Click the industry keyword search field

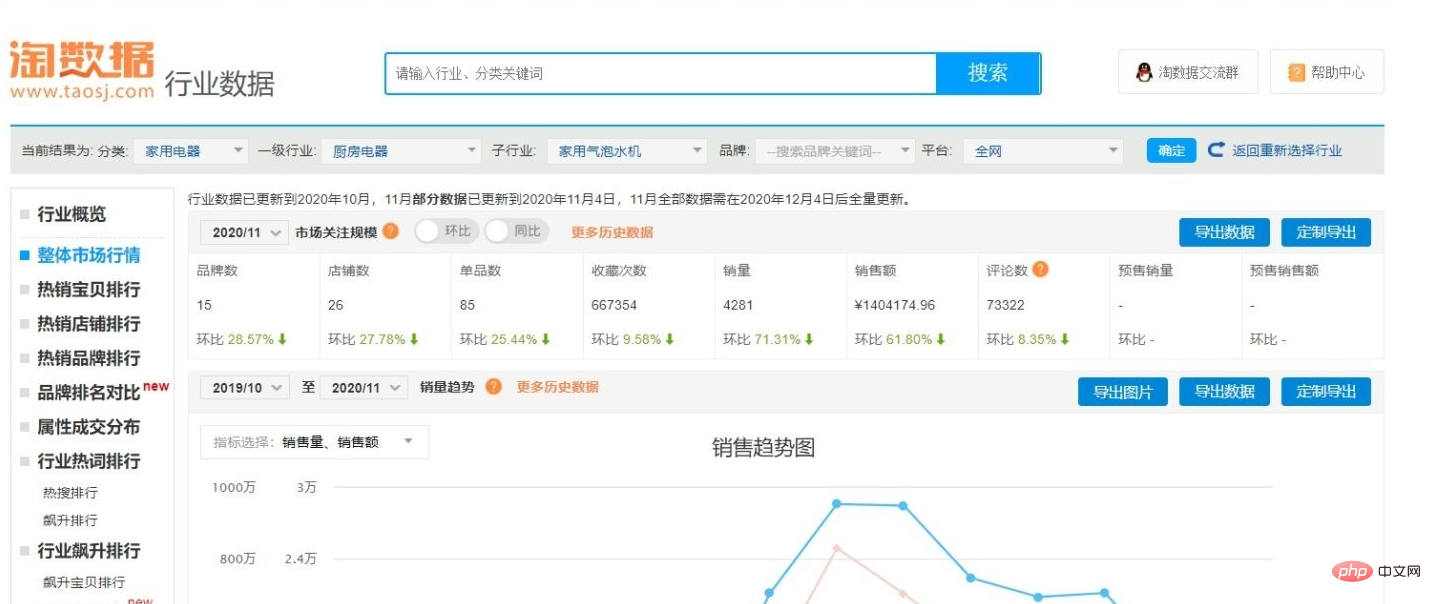pyautogui.click(x=661, y=73)
